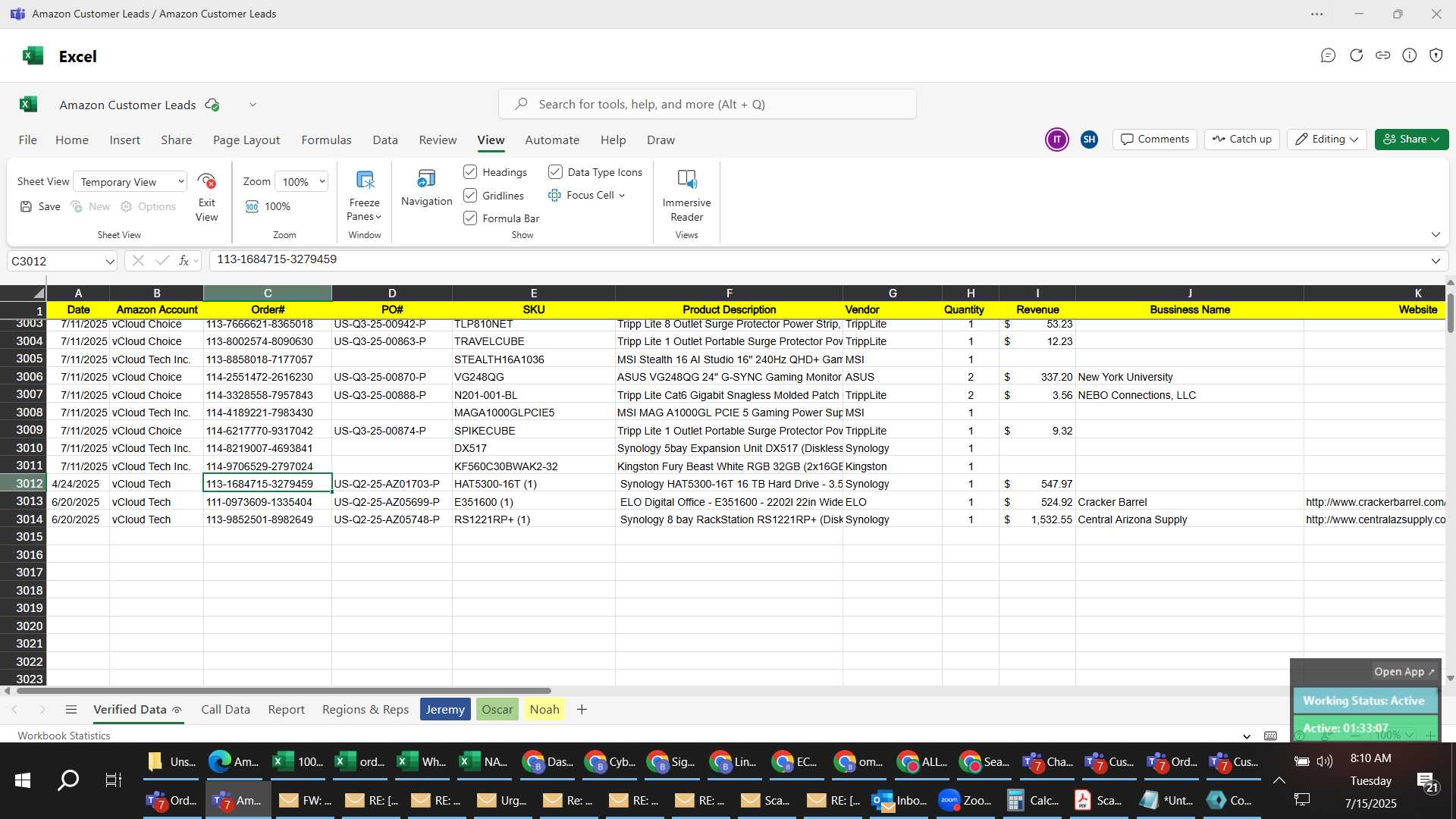This screenshot has height=819, width=1456.
Task: Click the search for tools box
Action: point(707,105)
